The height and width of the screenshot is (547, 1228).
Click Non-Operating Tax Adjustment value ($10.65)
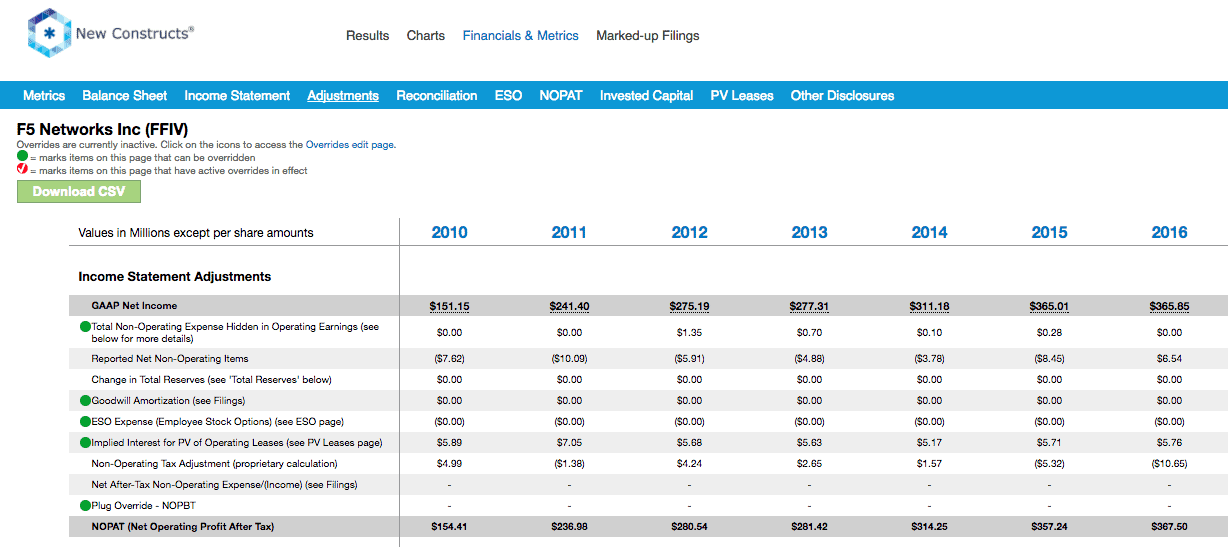pyautogui.click(x=1170, y=464)
